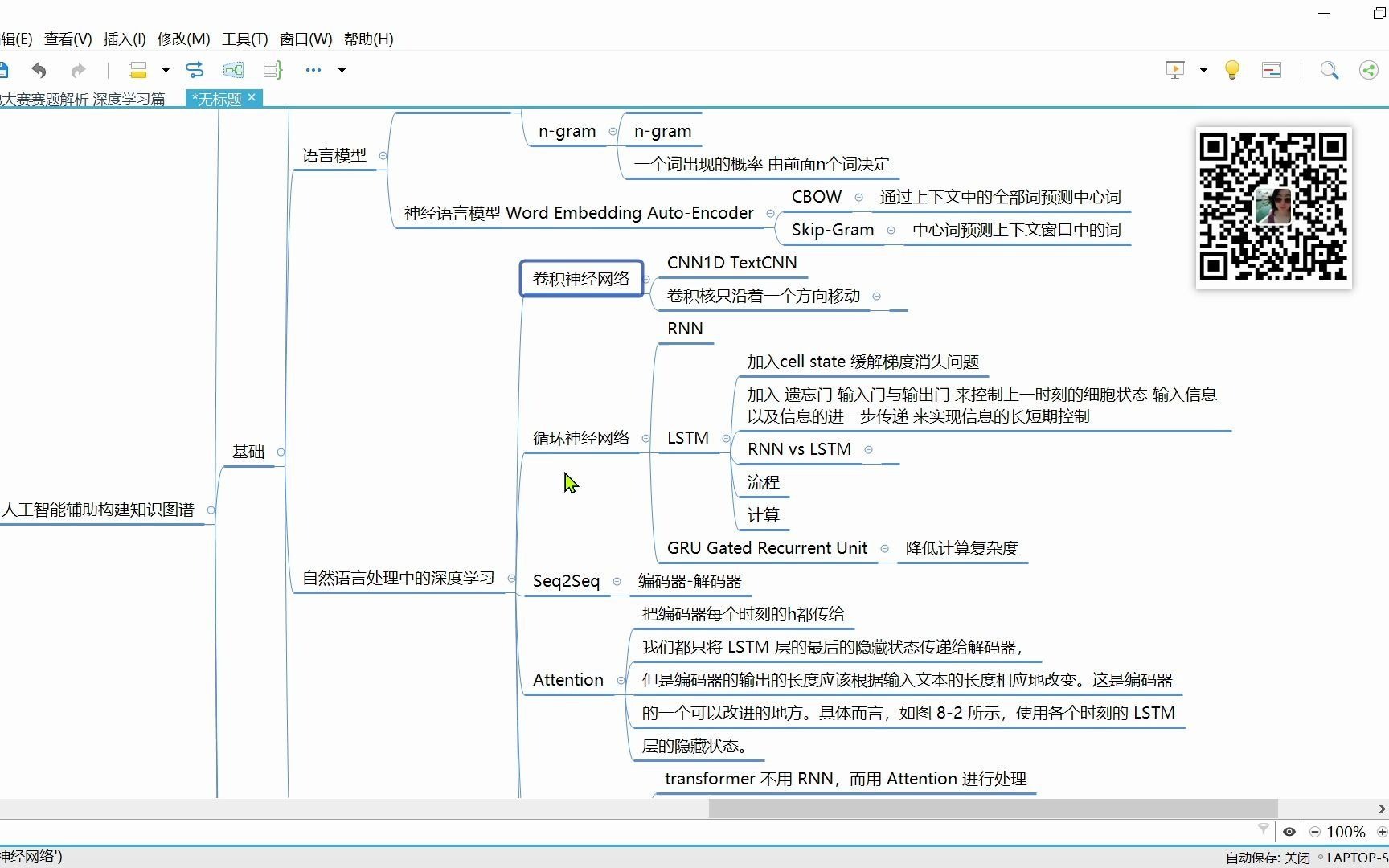
Task: Toggle the filter icon in status bar
Action: 1264,831
